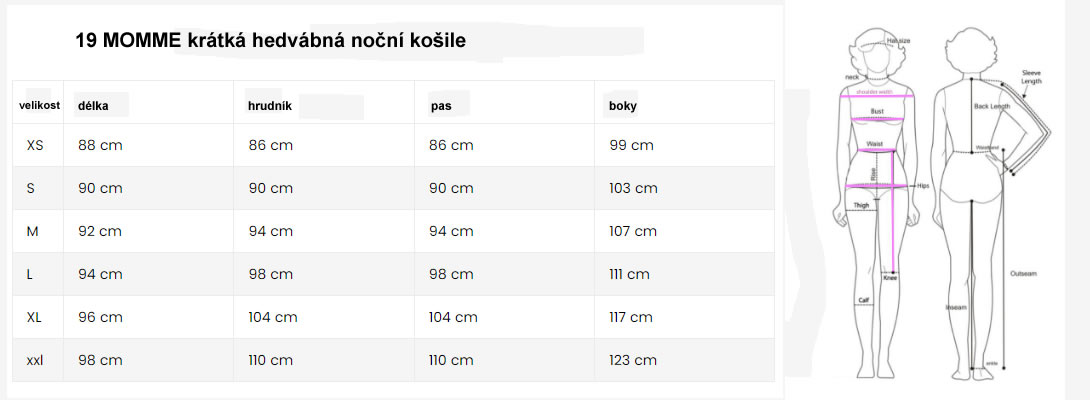Select the XS size row label

[x=35, y=146]
